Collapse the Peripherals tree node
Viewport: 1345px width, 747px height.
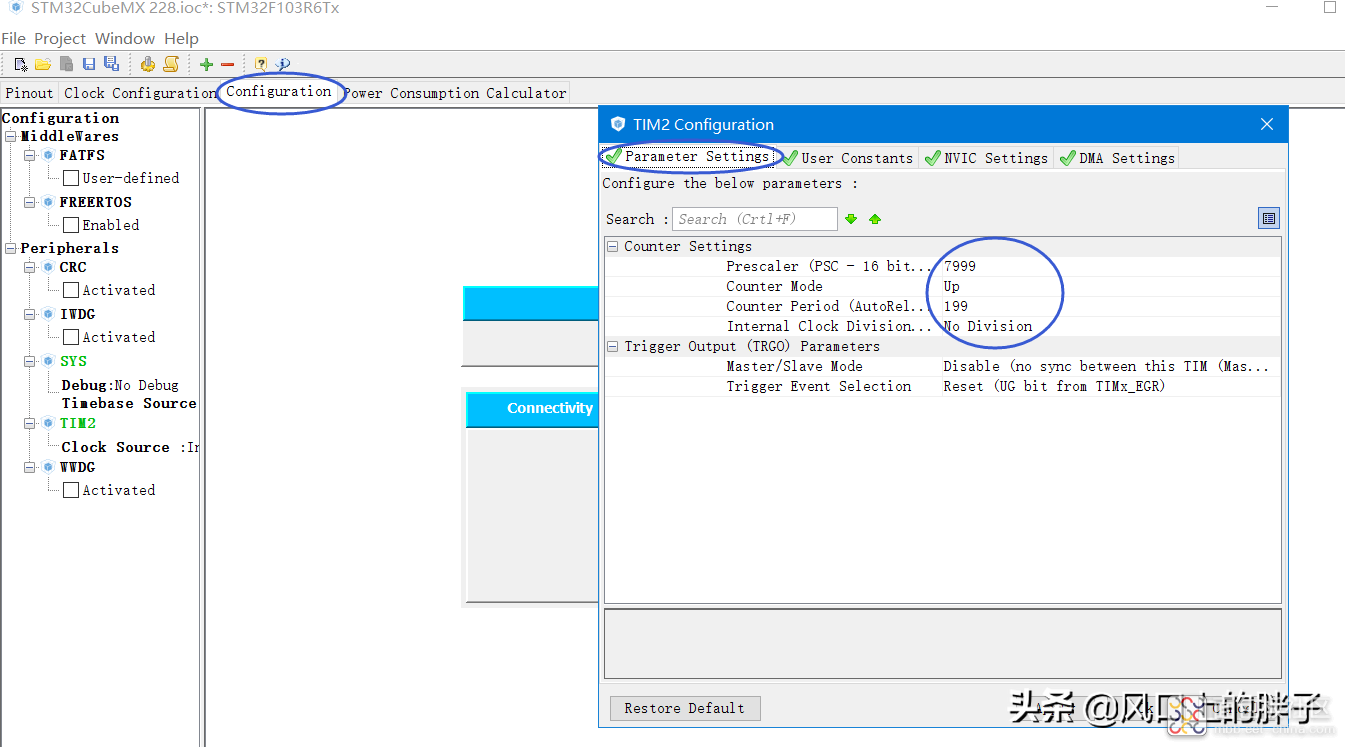11,248
